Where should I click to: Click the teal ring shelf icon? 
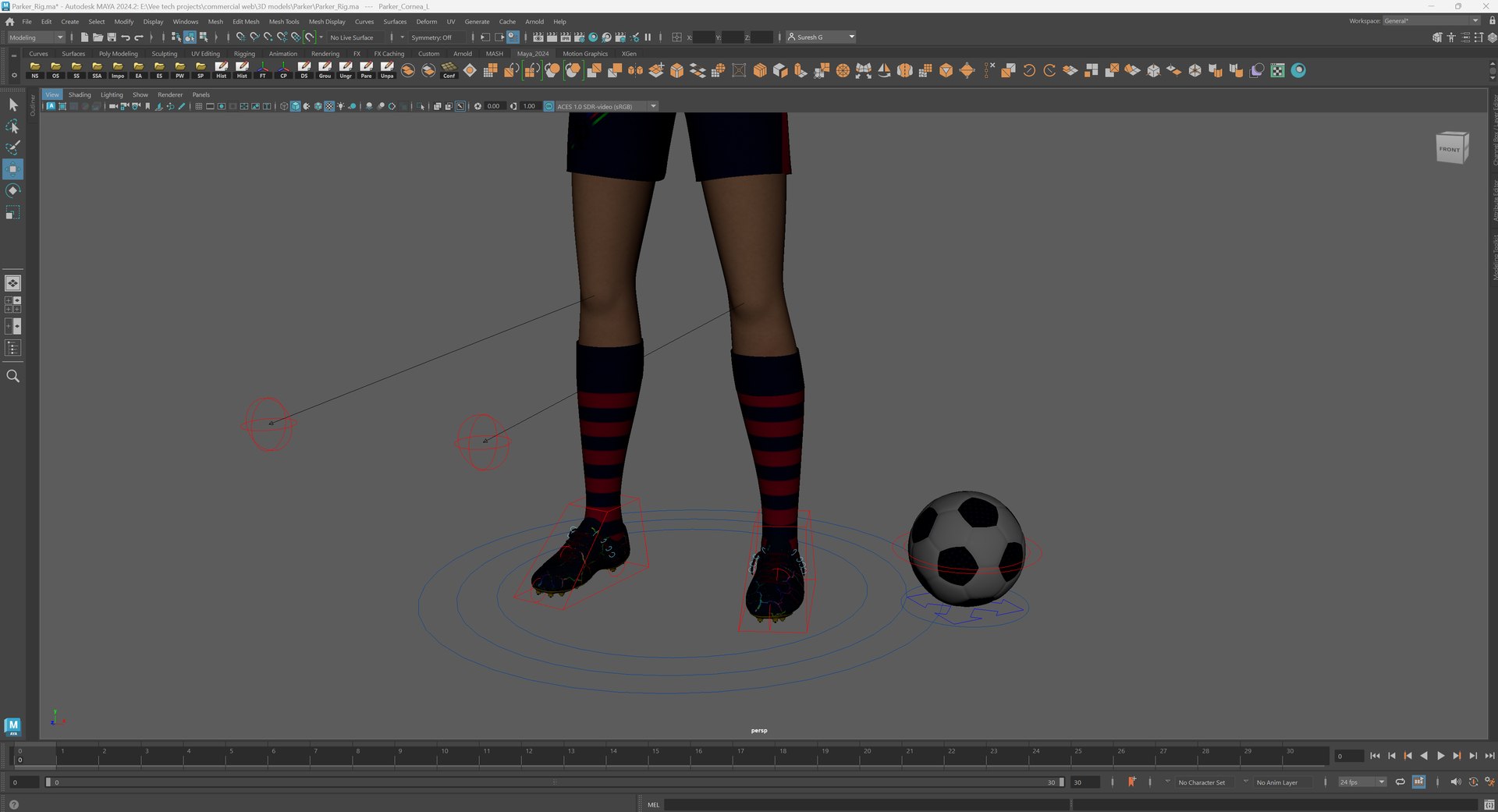[x=1298, y=71]
